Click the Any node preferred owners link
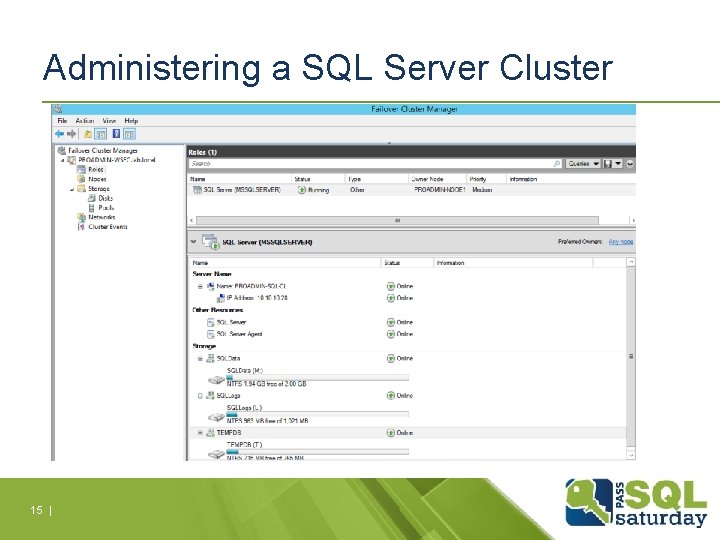 [621, 242]
